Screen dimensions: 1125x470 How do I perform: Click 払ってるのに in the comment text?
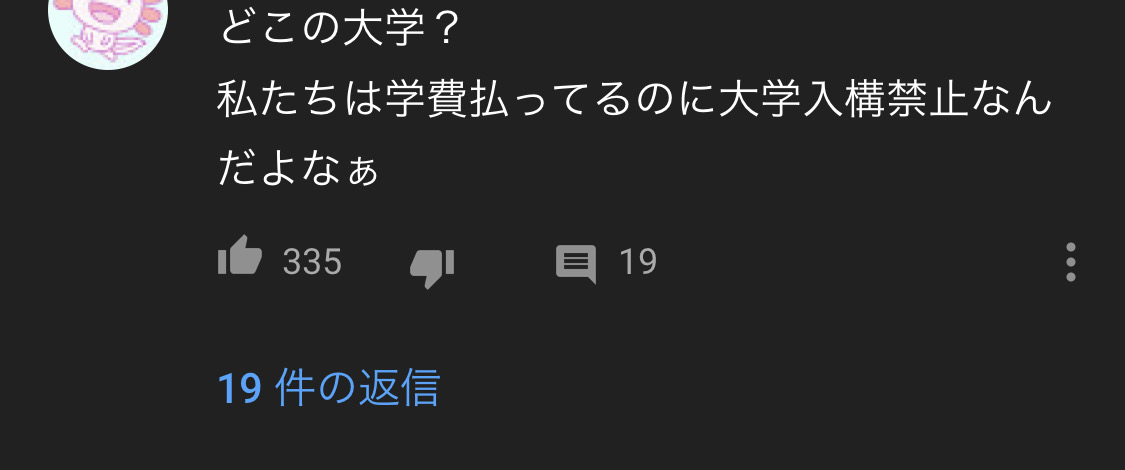pyautogui.click(x=591, y=100)
